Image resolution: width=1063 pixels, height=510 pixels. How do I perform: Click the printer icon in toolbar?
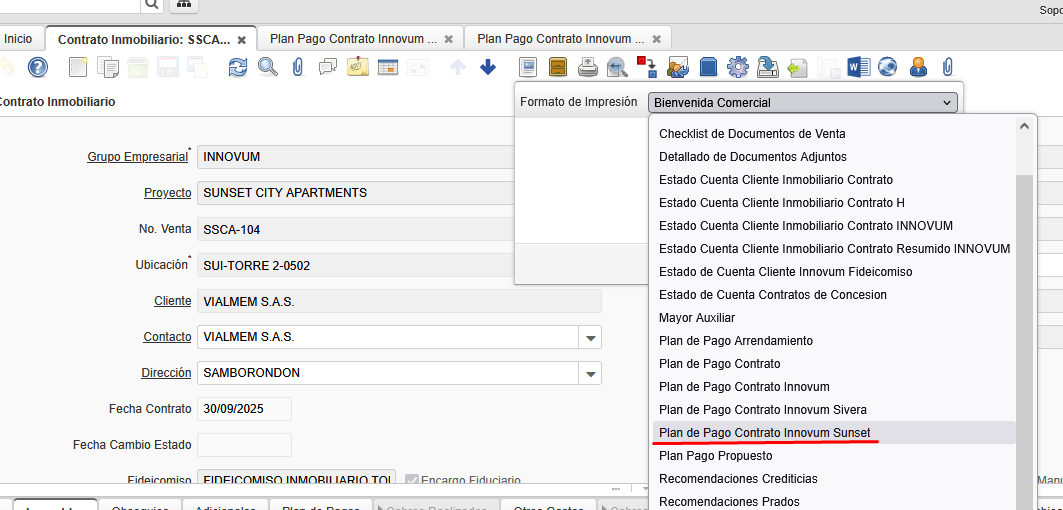(589, 67)
